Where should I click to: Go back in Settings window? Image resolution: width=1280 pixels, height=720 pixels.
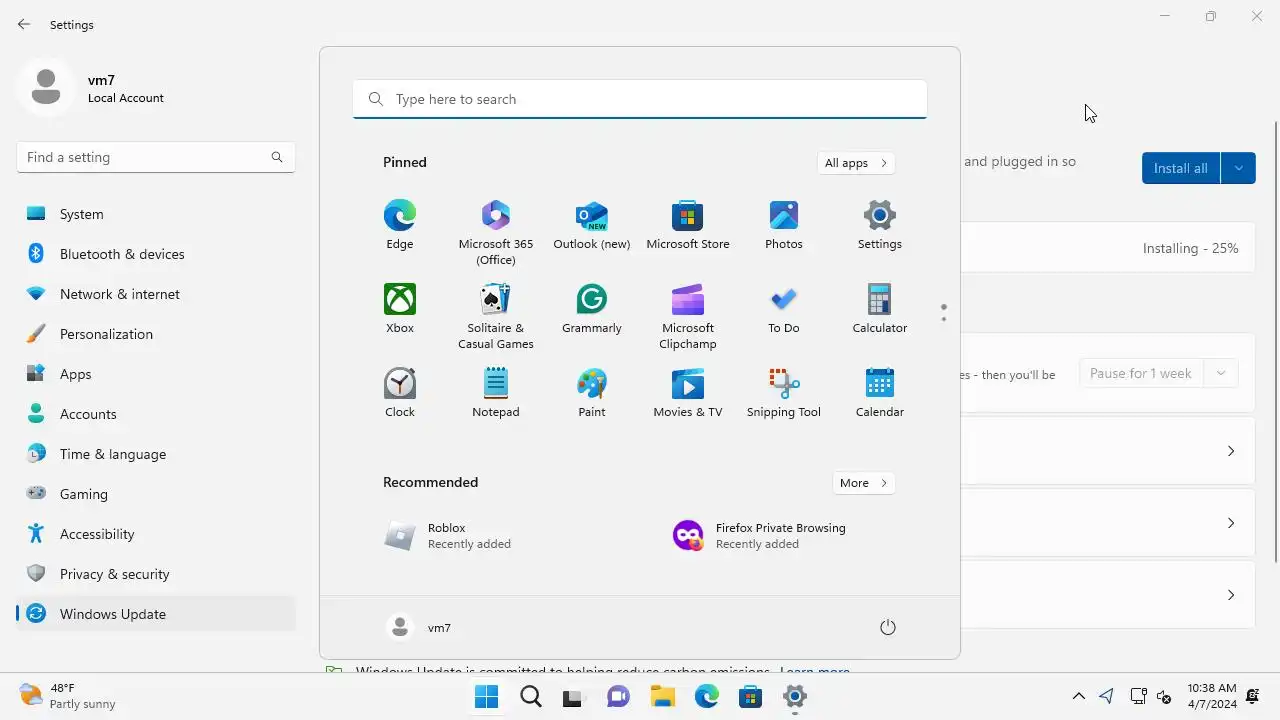[24, 24]
